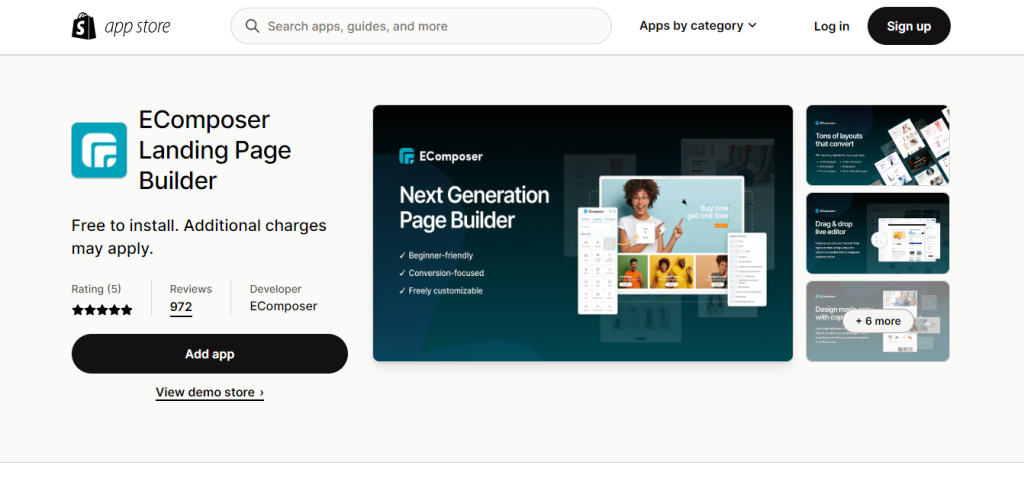Click the Sign up button
The height and width of the screenshot is (494, 1024).
click(x=909, y=26)
